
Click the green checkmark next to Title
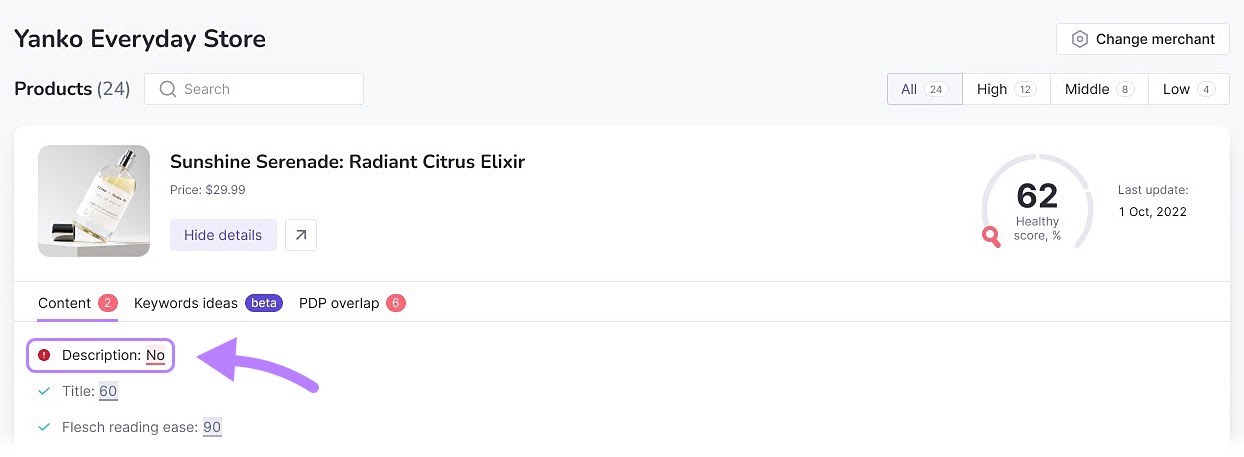coord(44,391)
